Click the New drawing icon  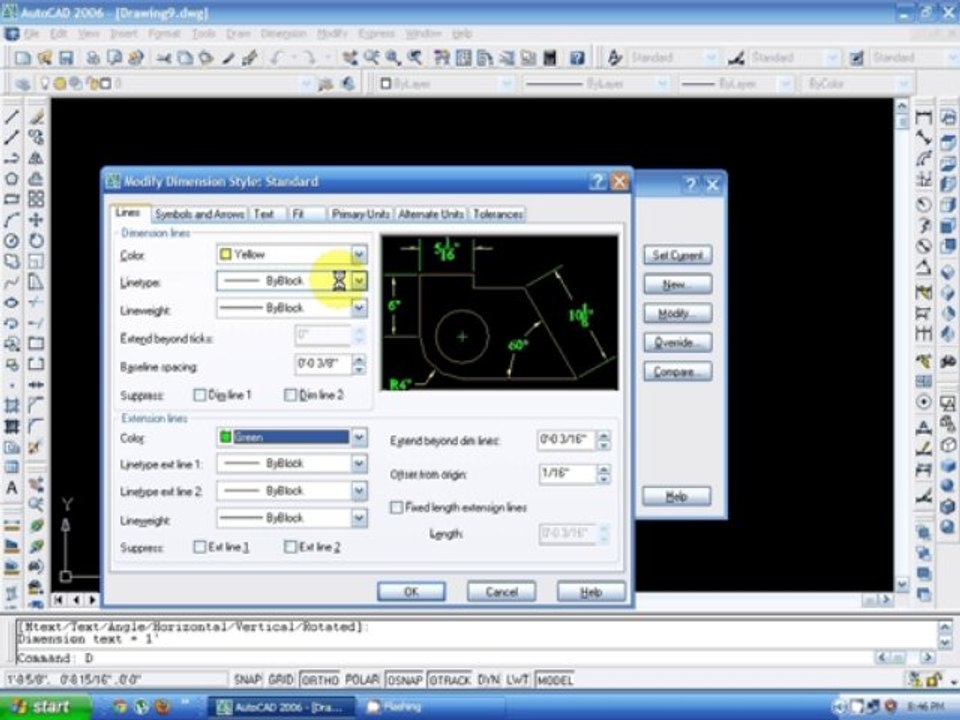[23, 58]
